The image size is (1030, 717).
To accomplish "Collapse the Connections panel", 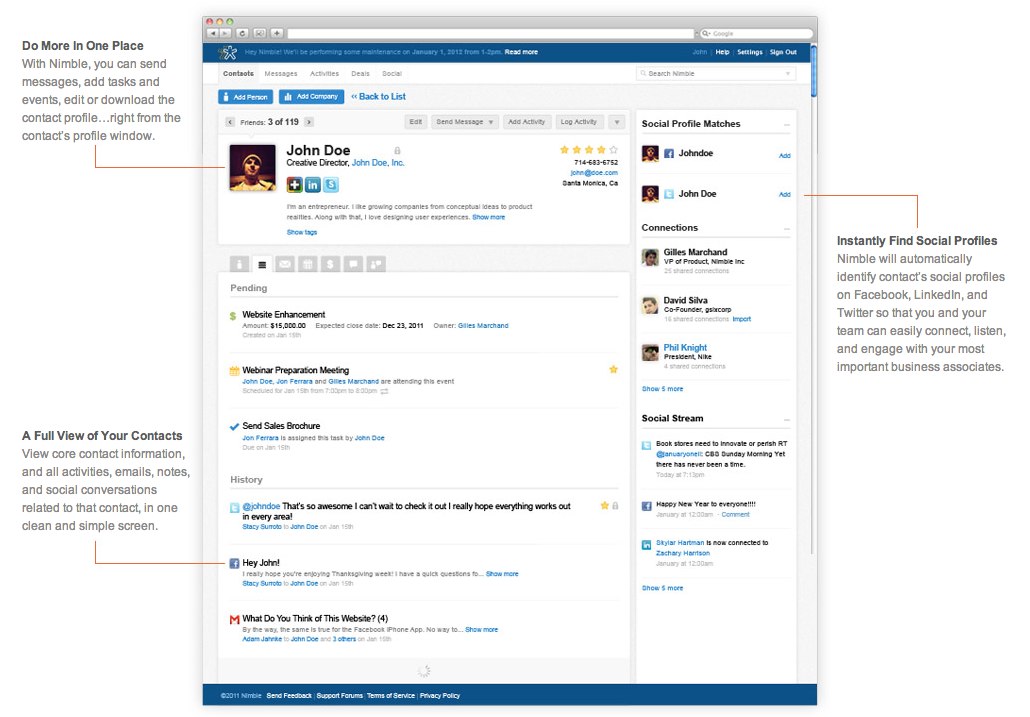I will point(786,229).
